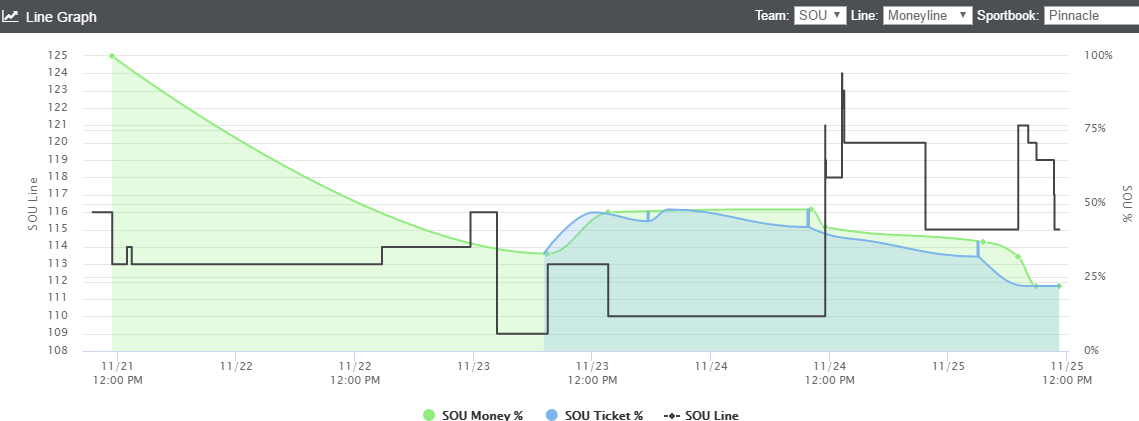1139x421 pixels.
Task: Click the SOU % right axis title
Action: tap(1127, 203)
